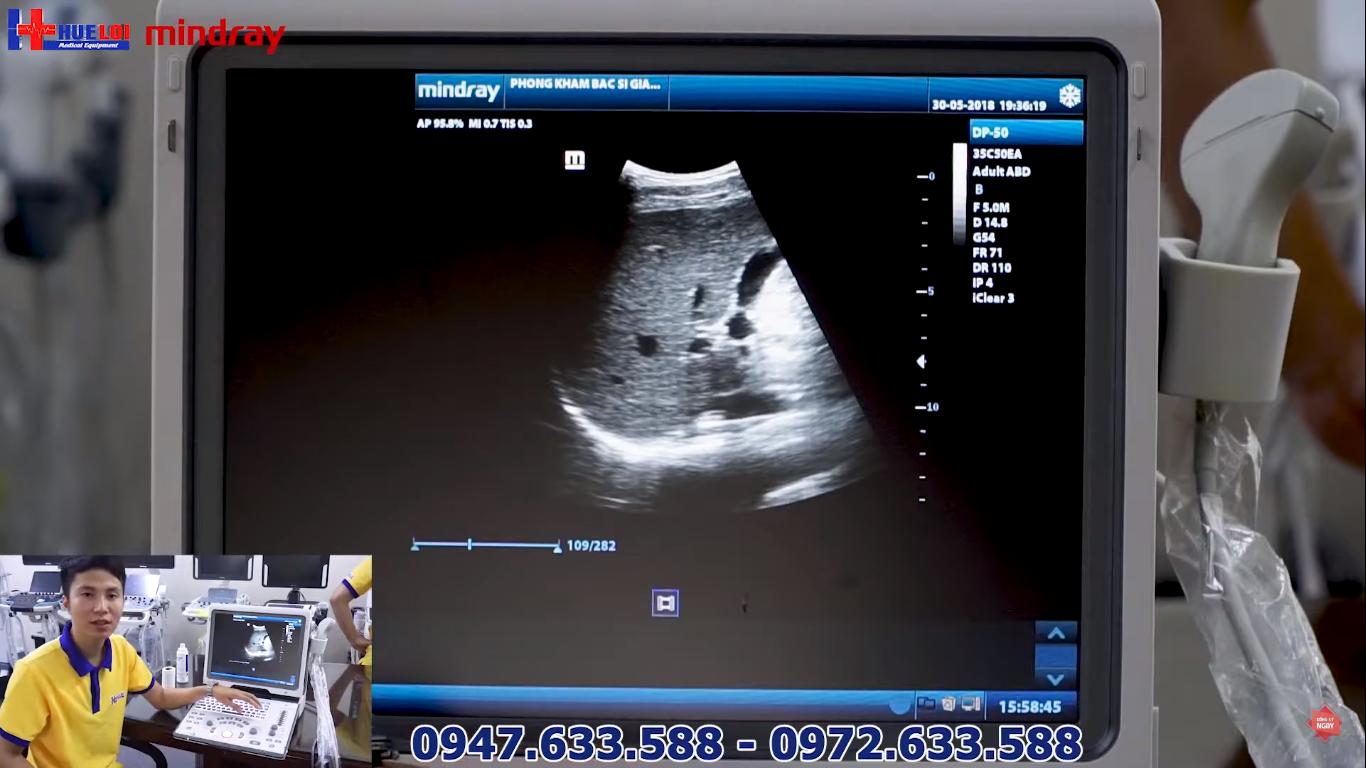Screen dimensions: 1366x768
Task: Click the camera capture icon in status bar
Action: (x=948, y=705)
